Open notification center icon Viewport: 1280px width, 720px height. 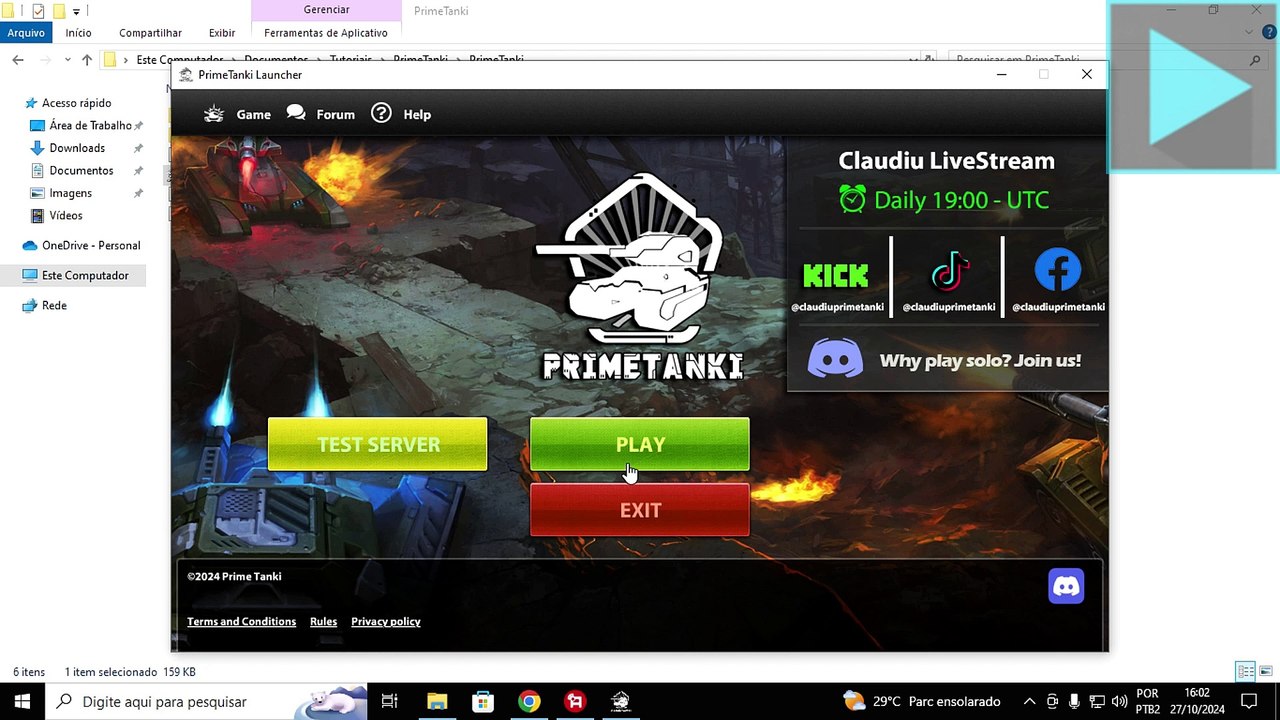click(1249, 701)
